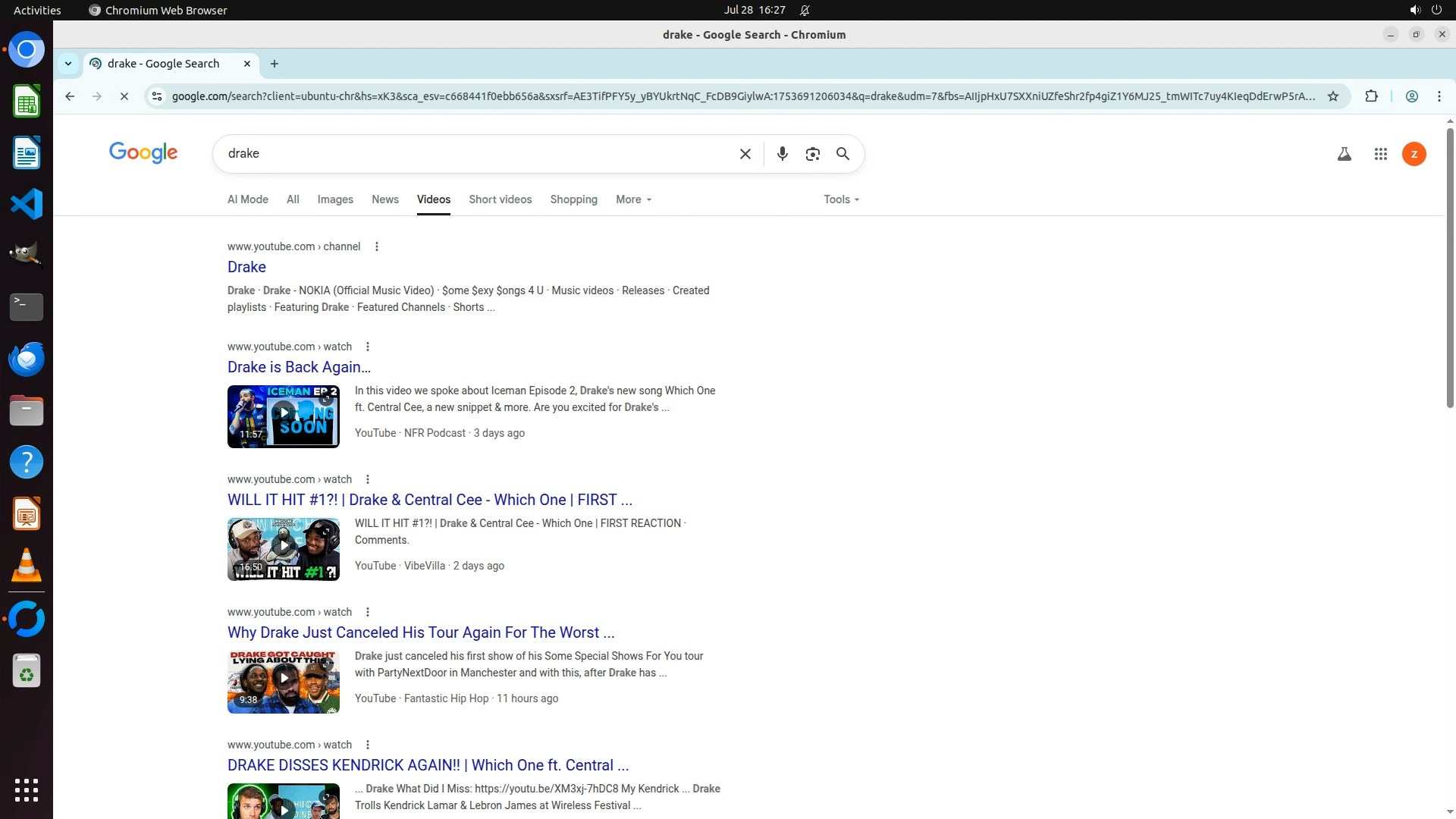Click the voice search microphone icon
1456x819 pixels.
coord(782,154)
